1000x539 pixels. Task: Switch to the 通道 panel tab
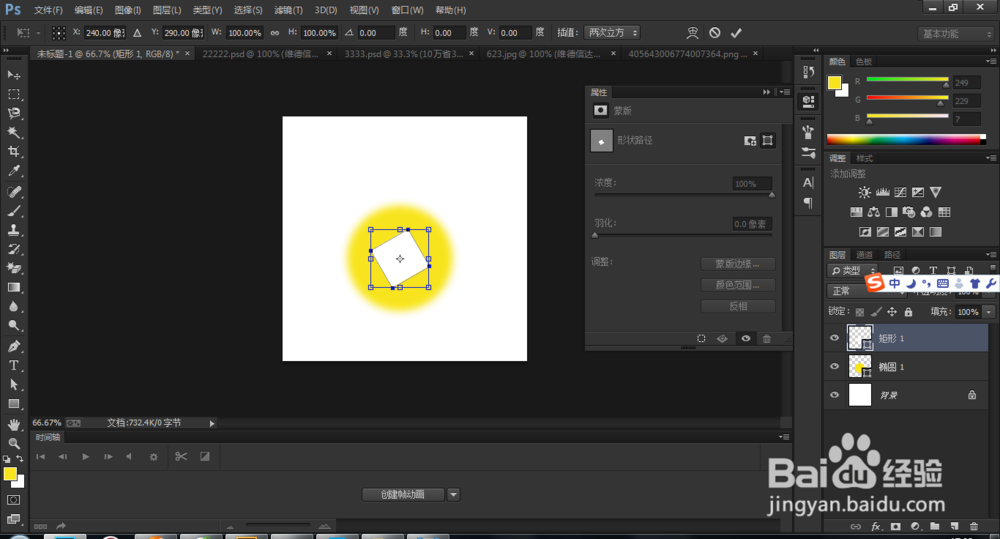point(864,255)
